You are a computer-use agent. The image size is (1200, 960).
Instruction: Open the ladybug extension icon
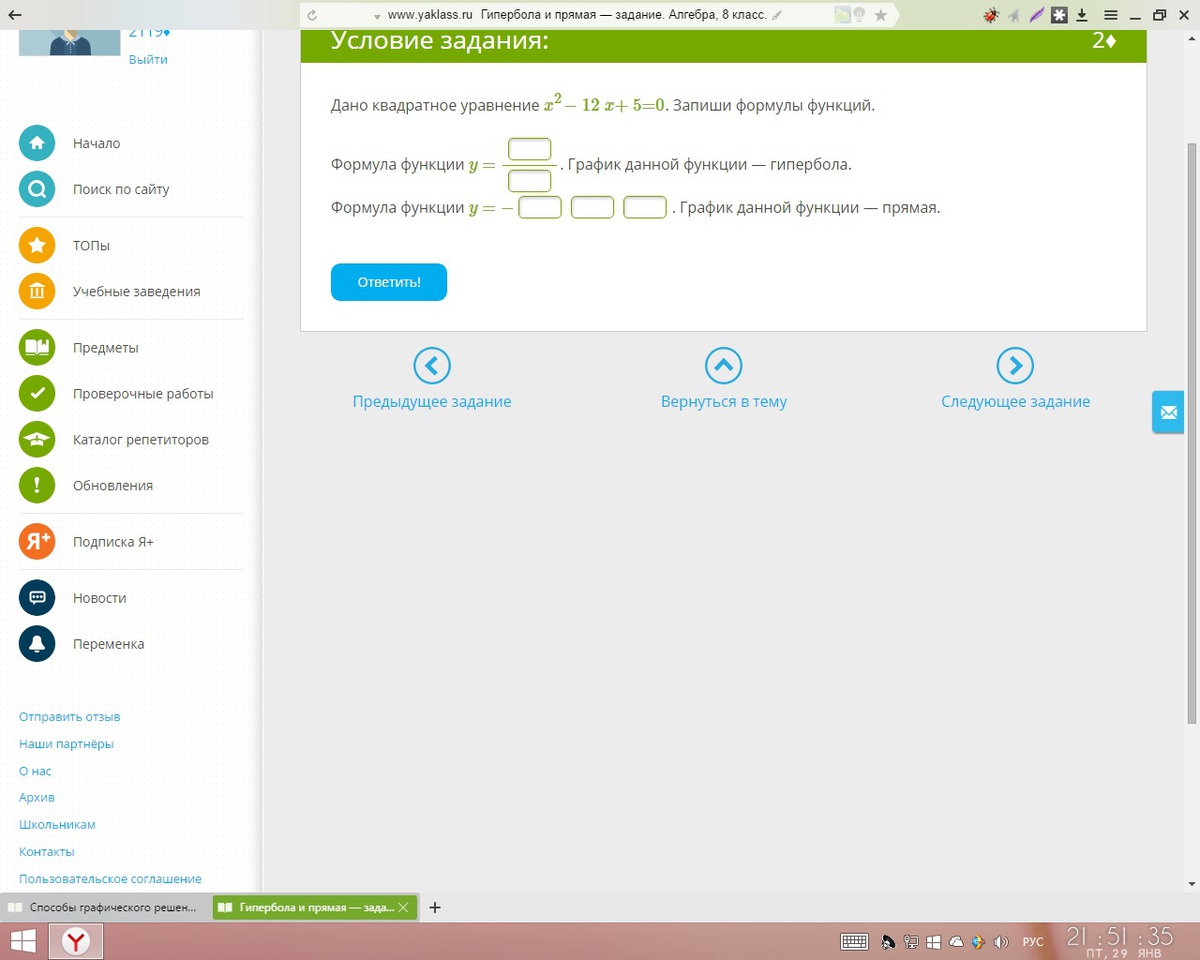click(991, 15)
